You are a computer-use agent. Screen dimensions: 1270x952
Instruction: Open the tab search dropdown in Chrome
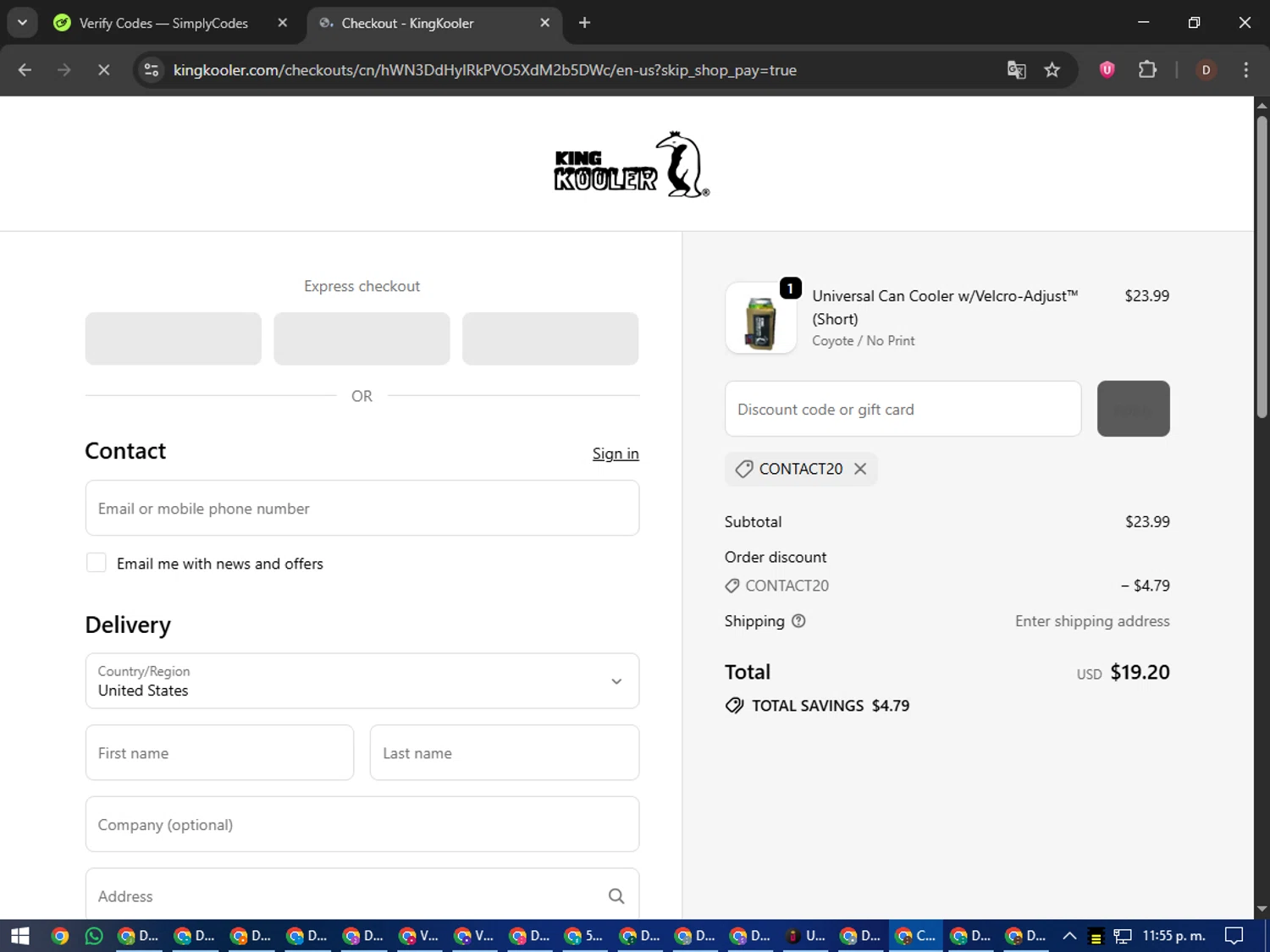(23, 23)
